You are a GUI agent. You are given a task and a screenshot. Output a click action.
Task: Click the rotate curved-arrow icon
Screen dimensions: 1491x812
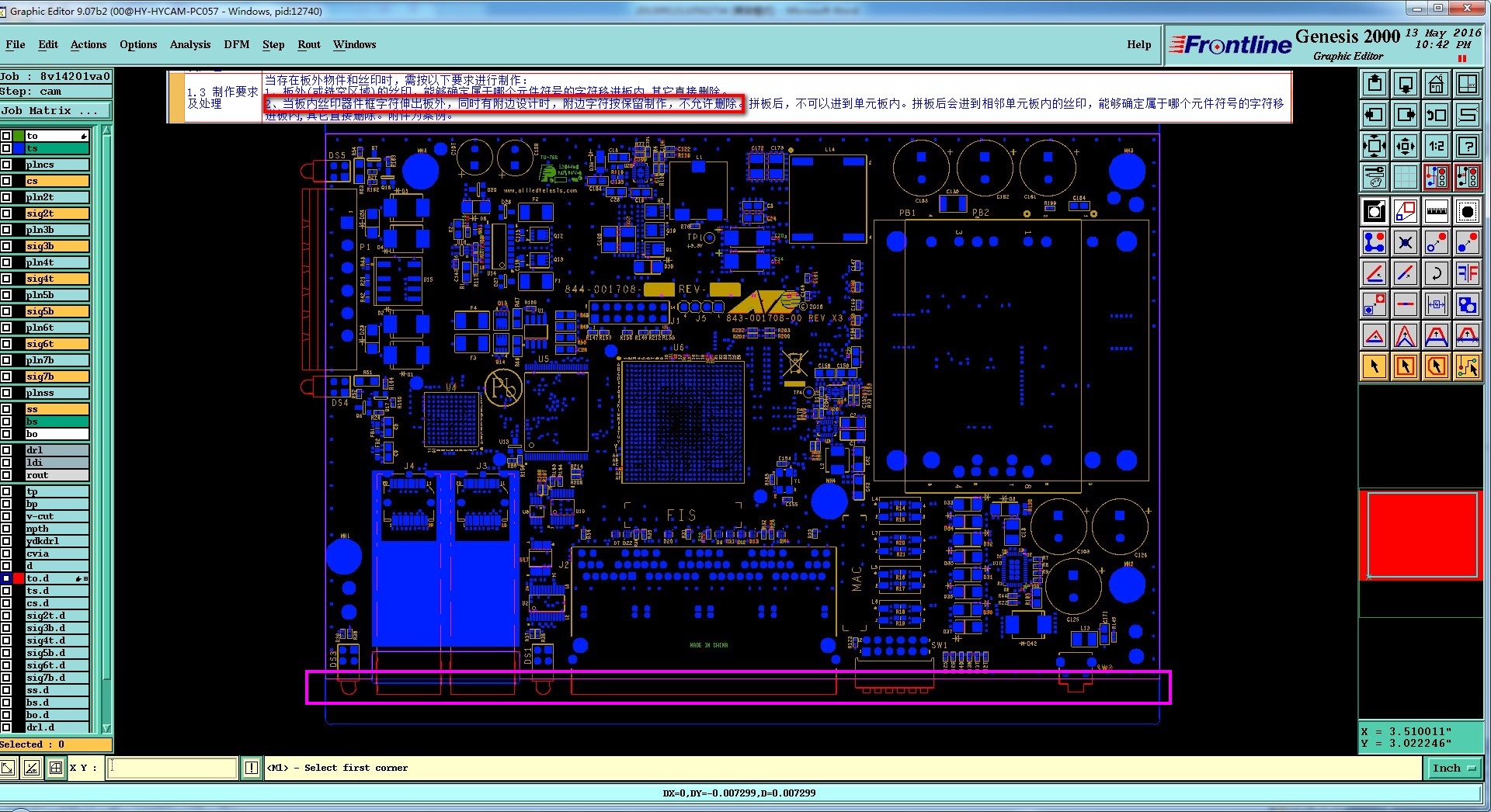coord(1437,273)
